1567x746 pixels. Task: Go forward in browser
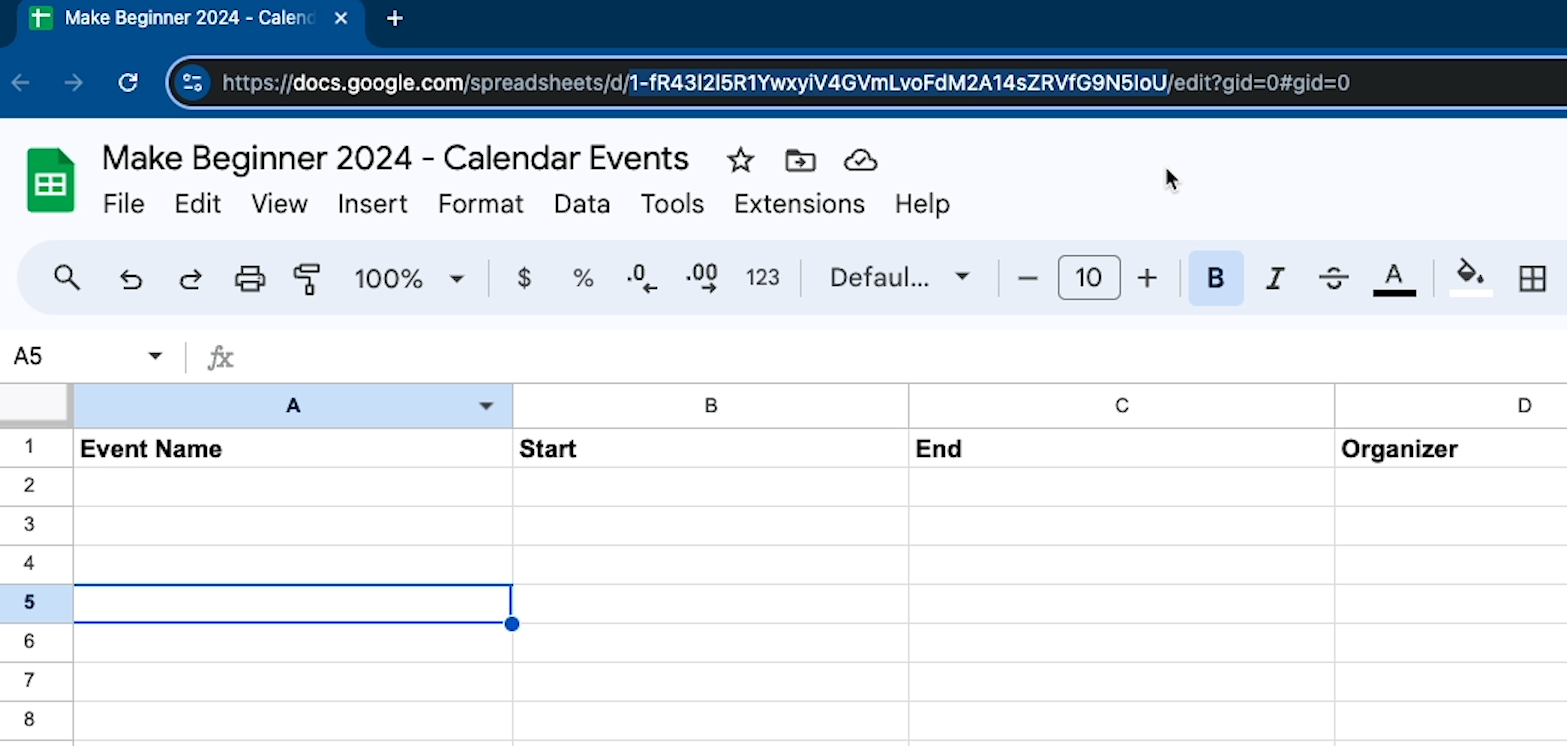click(74, 83)
